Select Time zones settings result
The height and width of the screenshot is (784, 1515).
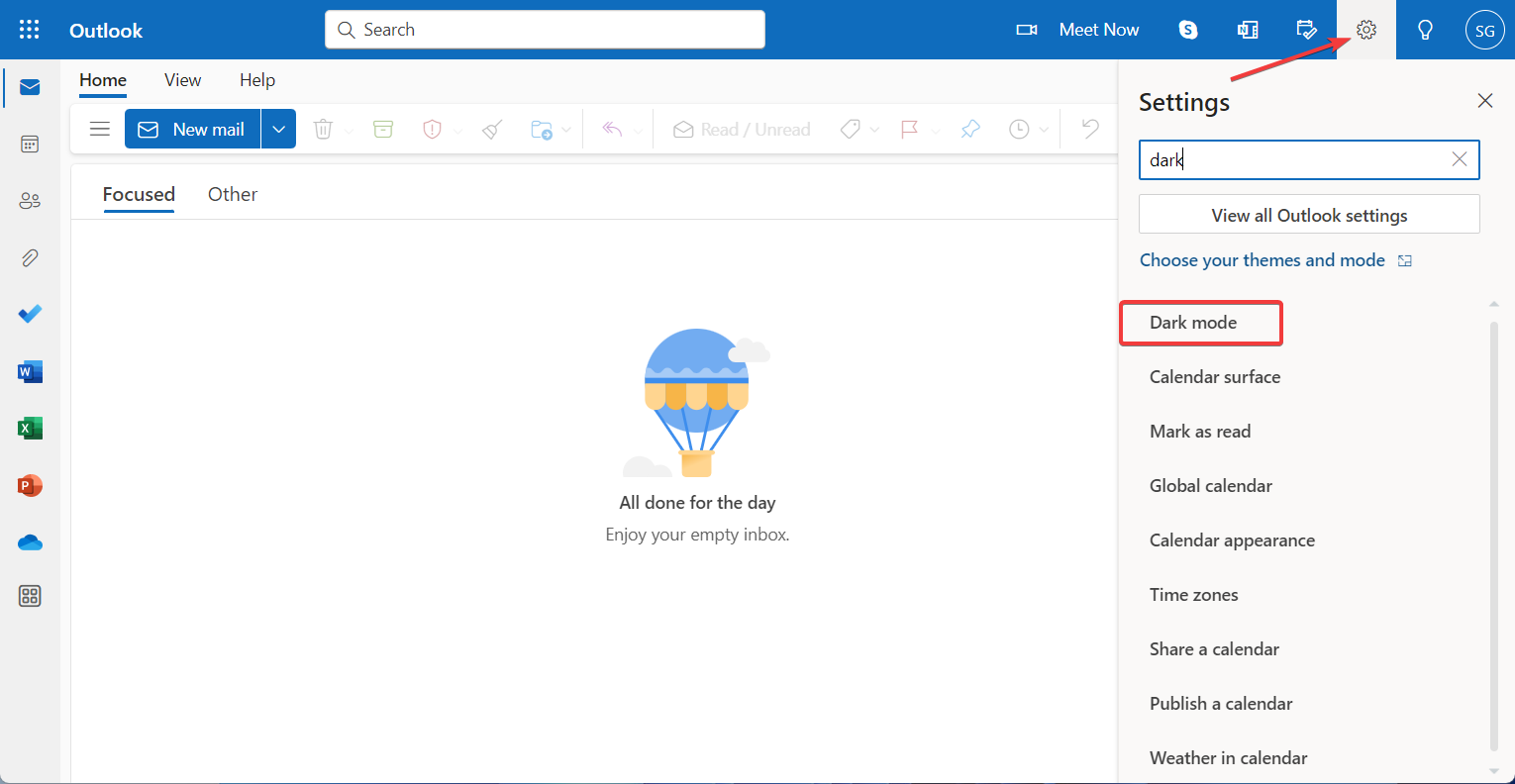tap(1194, 595)
